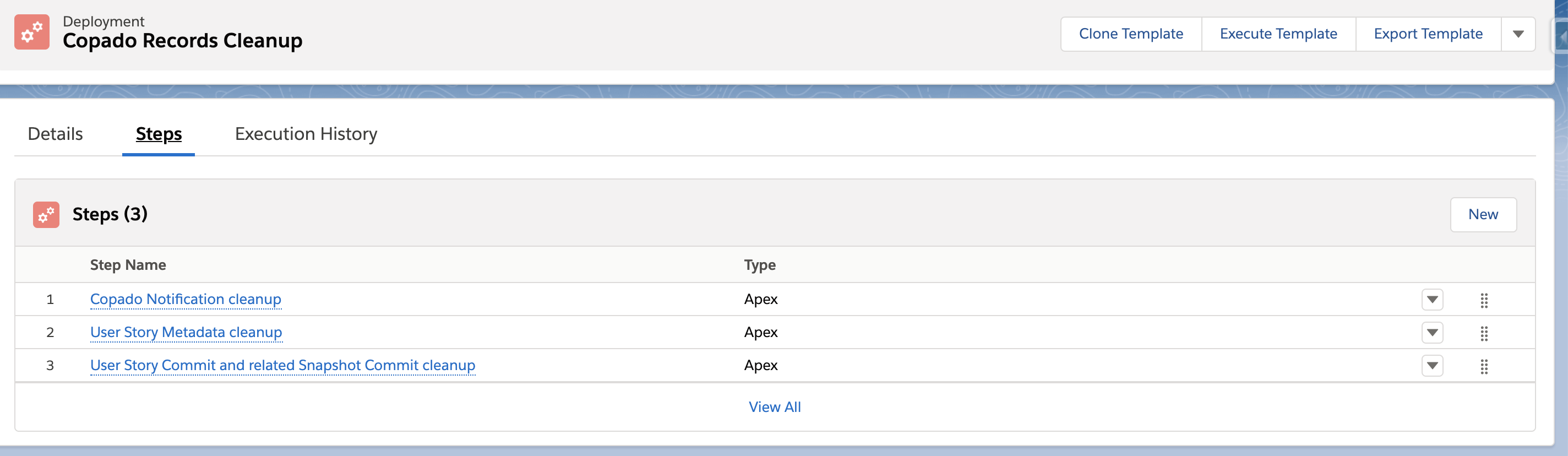This screenshot has height=456, width=1568.
Task: Click row number 3 cell
Action: pos(50,365)
